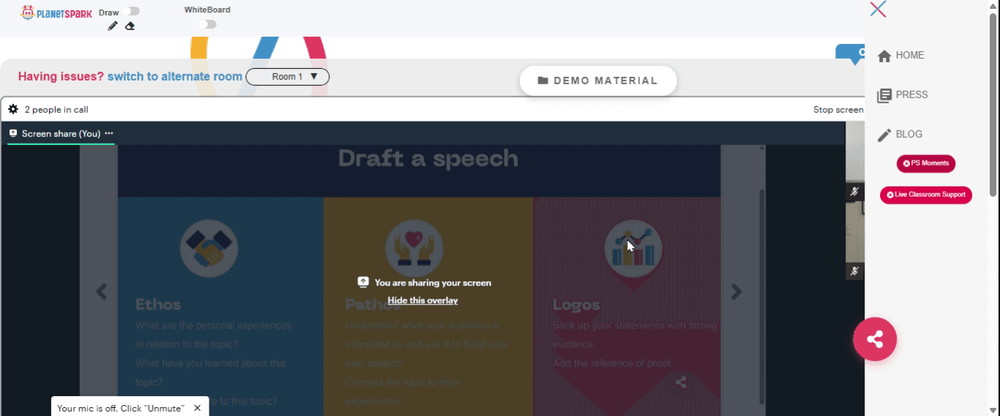1000x416 pixels.
Task: Click the share icon in slide
Action: coord(681,383)
